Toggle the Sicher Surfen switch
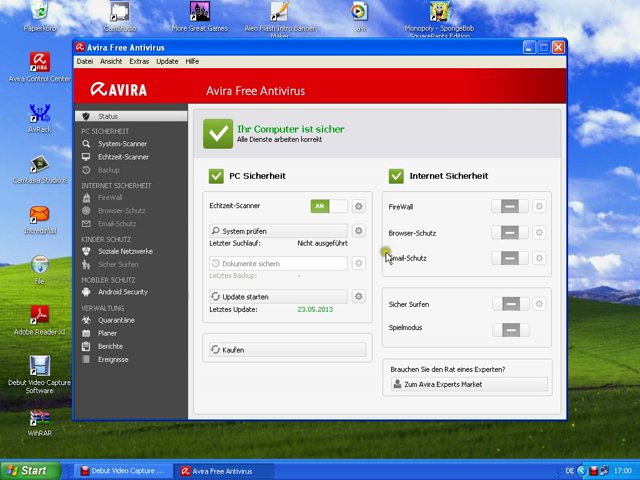Image resolution: width=640 pixels, height=480 pixels. [510, 304]
